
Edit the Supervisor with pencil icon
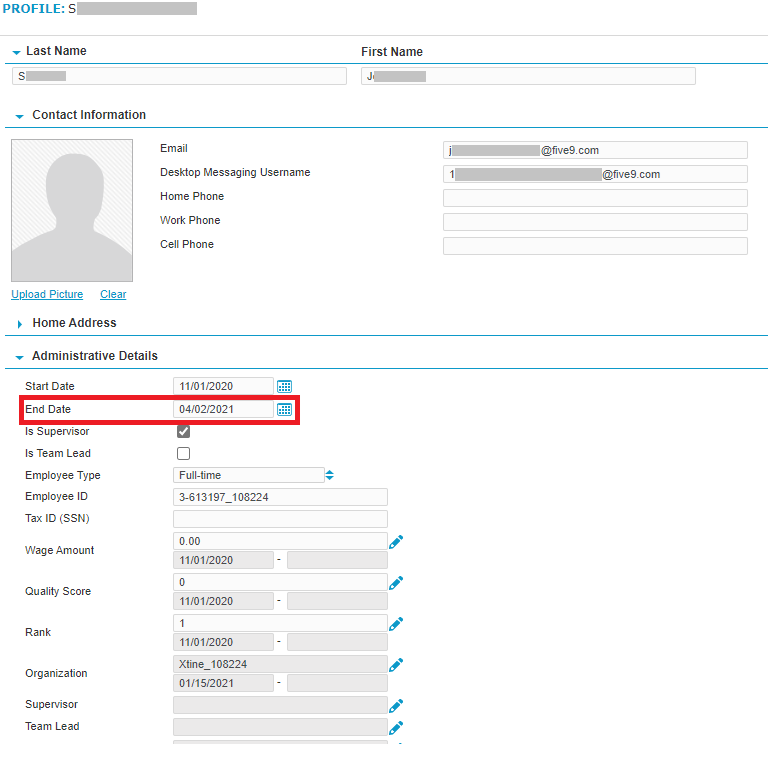(396, 706)
